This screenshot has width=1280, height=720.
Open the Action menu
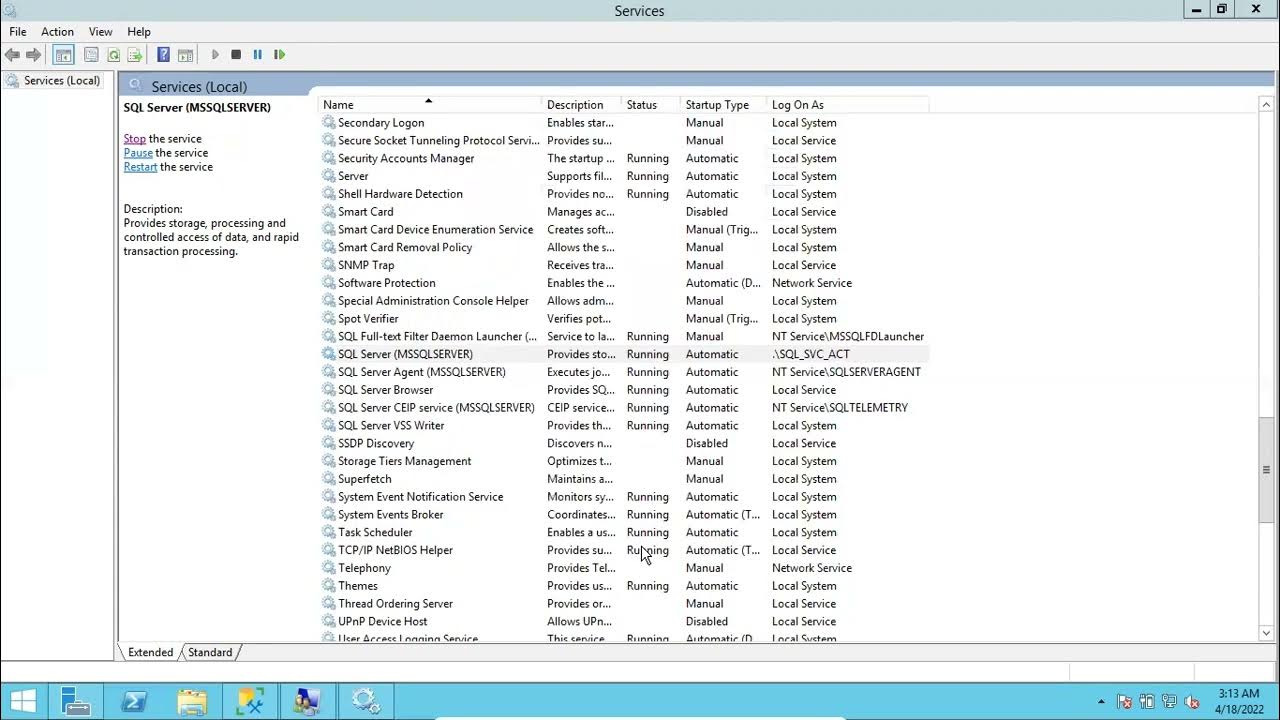[x=57, y=32]
